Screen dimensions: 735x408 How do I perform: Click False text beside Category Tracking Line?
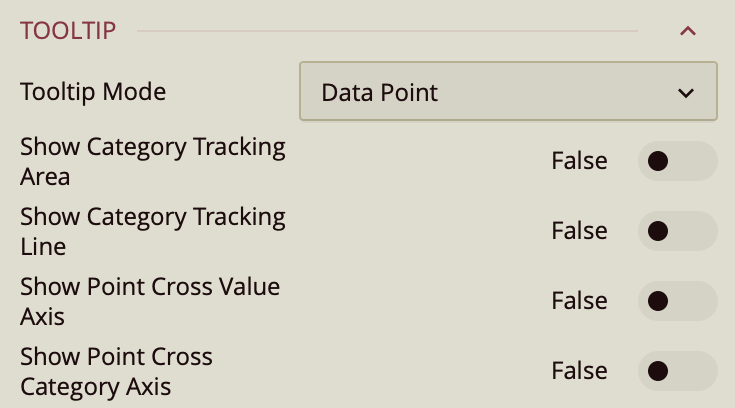(x=579, y=231)
